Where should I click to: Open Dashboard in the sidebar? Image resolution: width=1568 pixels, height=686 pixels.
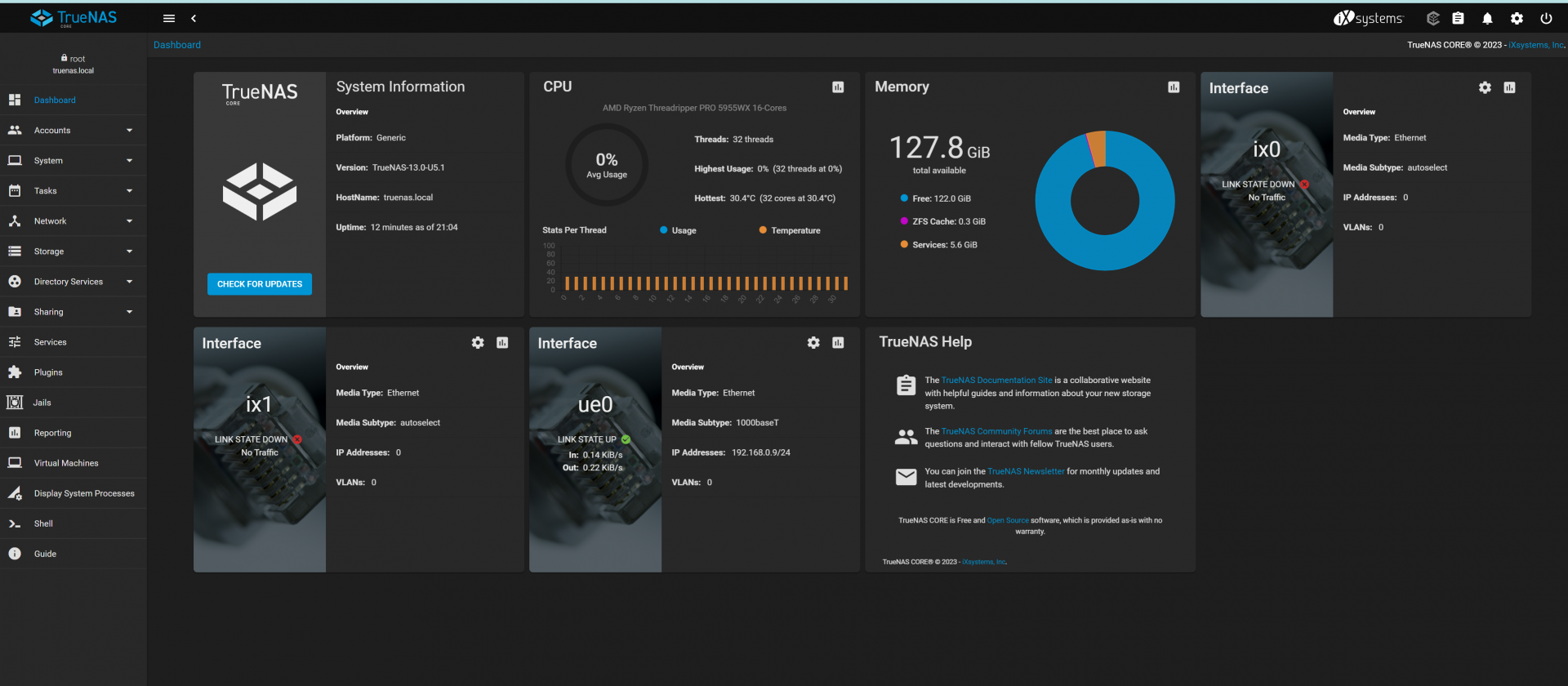coord(73,100)
